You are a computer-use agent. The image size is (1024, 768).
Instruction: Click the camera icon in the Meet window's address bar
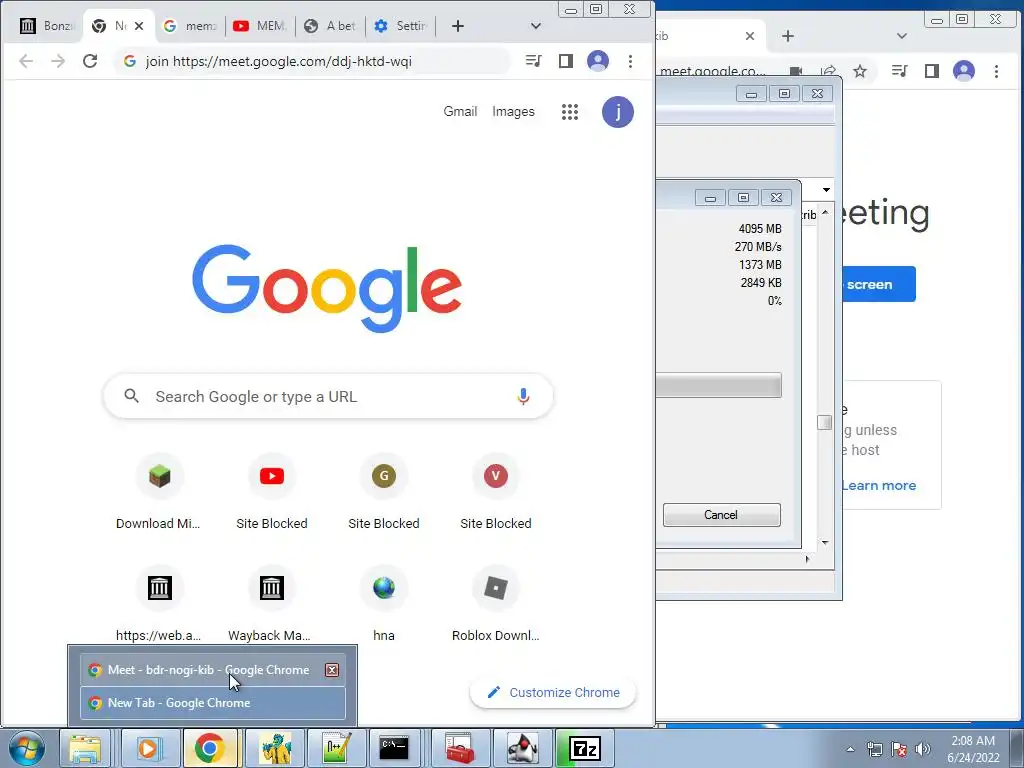[x=795, y=71]
